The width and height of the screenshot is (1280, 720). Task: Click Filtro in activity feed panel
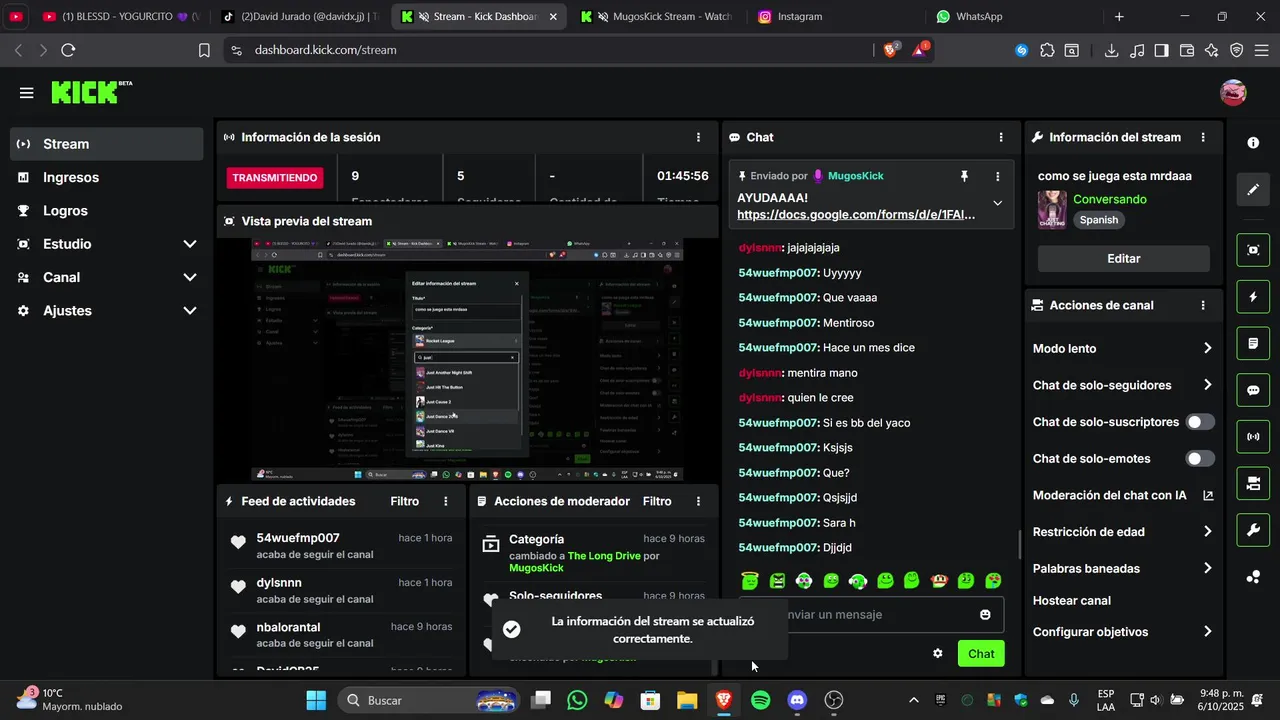(x=405, y=501)
